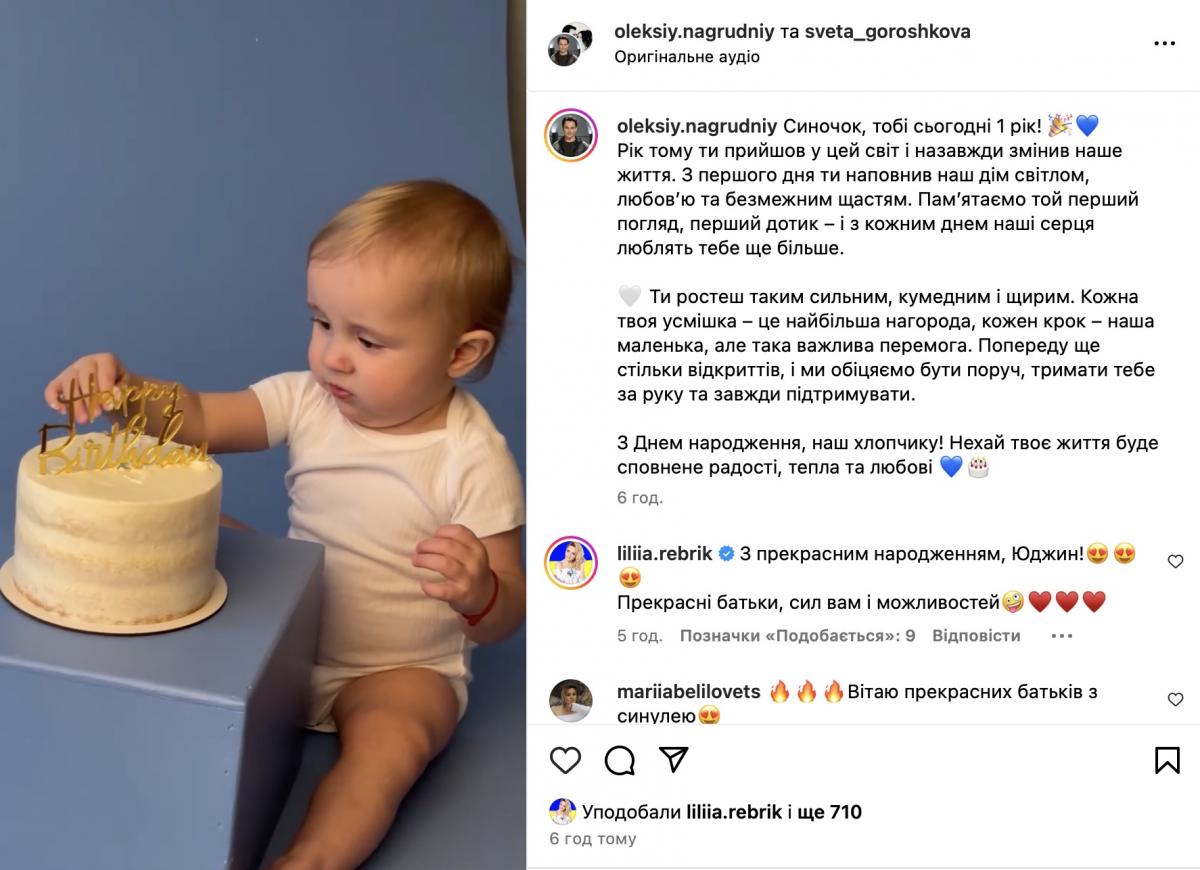The width and height of the screenshot is (1200, 870).
Task: Share post via paper plane icon
Action: 674,760
